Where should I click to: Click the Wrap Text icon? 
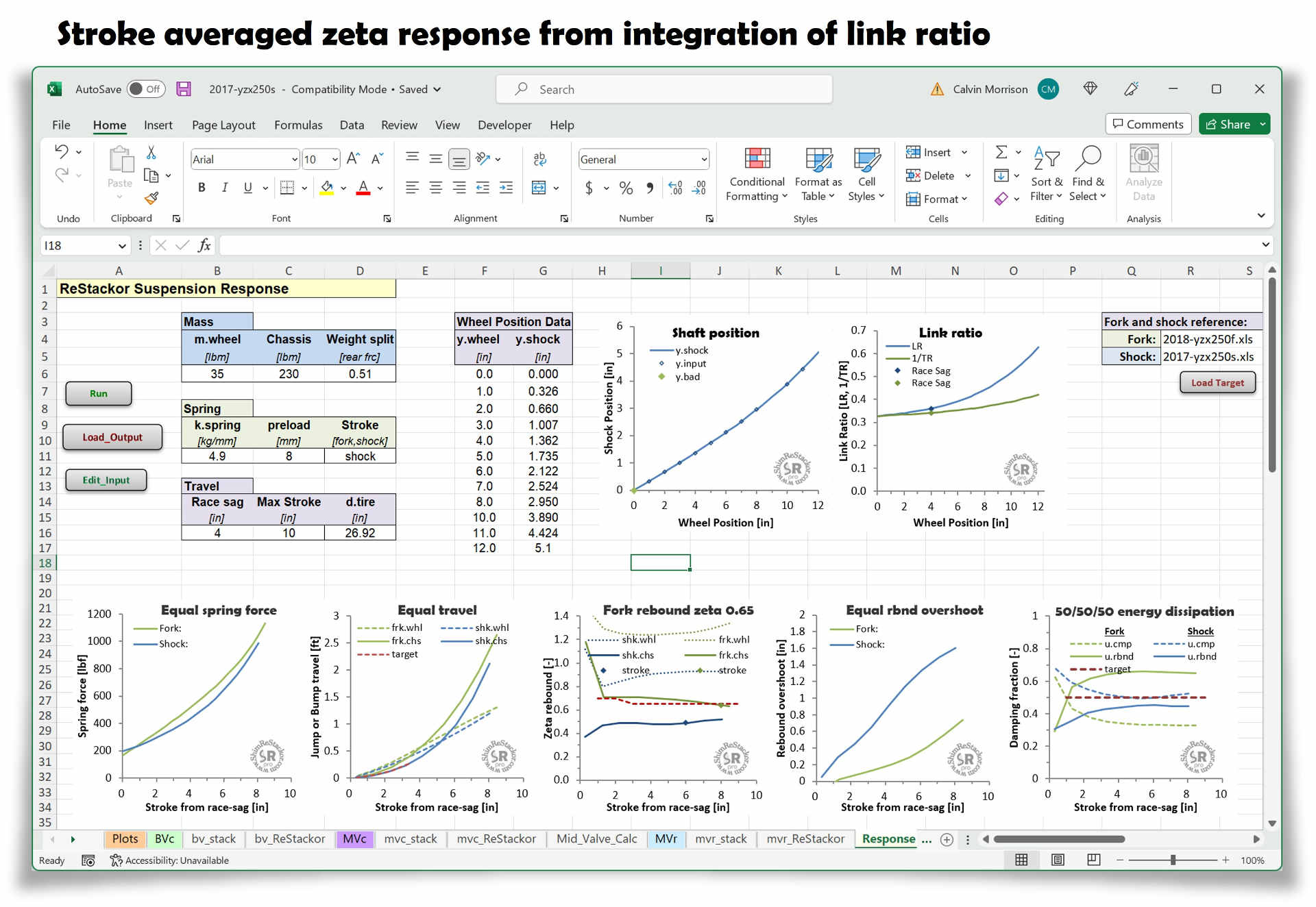[x=539, y=159]
